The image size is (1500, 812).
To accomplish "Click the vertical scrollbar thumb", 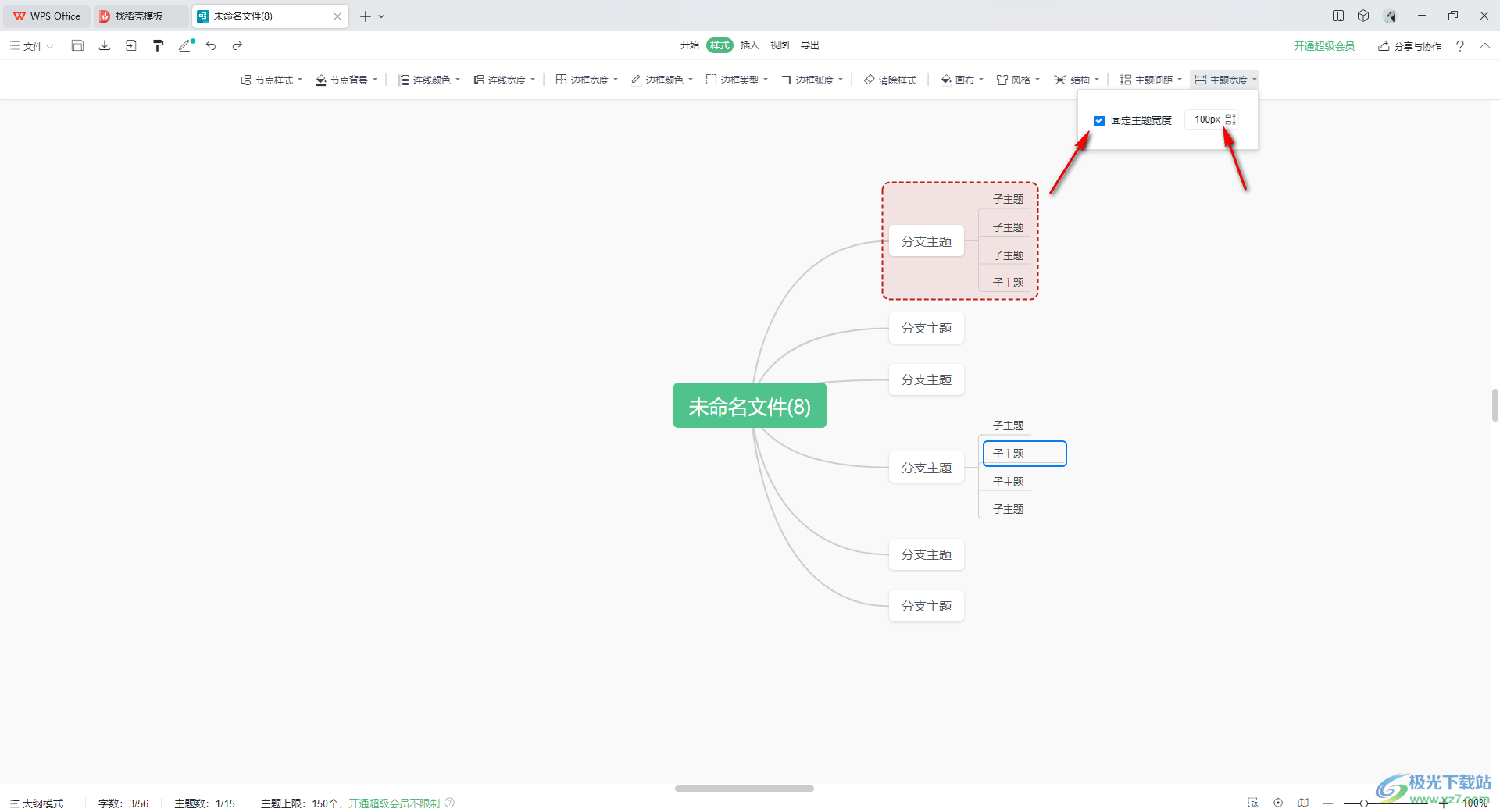I will click(x=1495, y=405).
